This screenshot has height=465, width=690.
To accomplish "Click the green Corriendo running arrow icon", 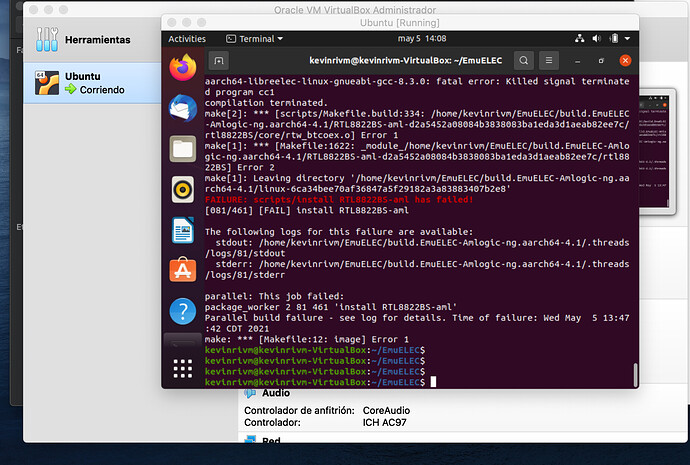I will point(70,89).
